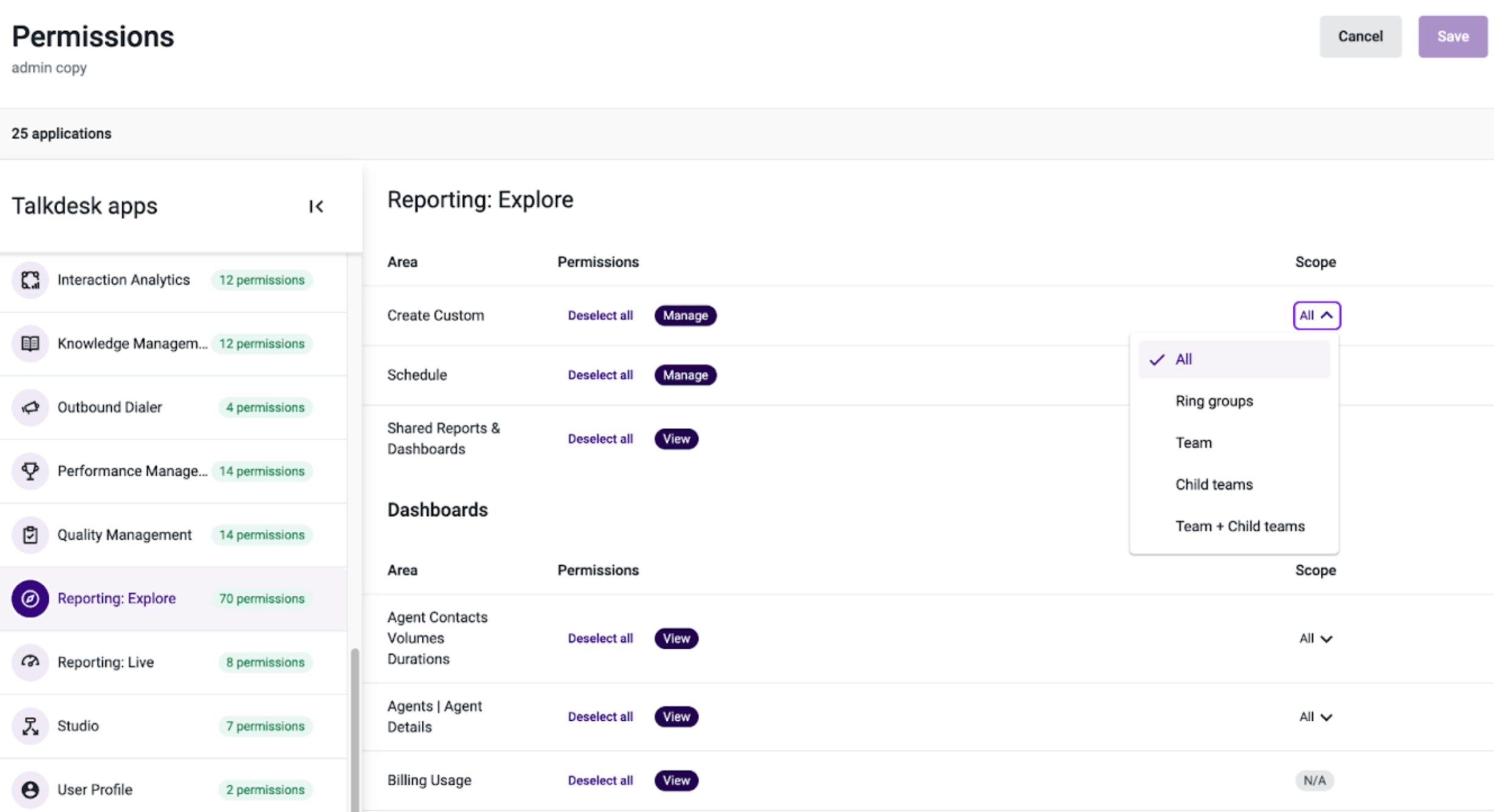The width and height of the screenshot is (1494, 812).
Task: Click the sidebar vertical scrollbar
Action: pos(355,729)
